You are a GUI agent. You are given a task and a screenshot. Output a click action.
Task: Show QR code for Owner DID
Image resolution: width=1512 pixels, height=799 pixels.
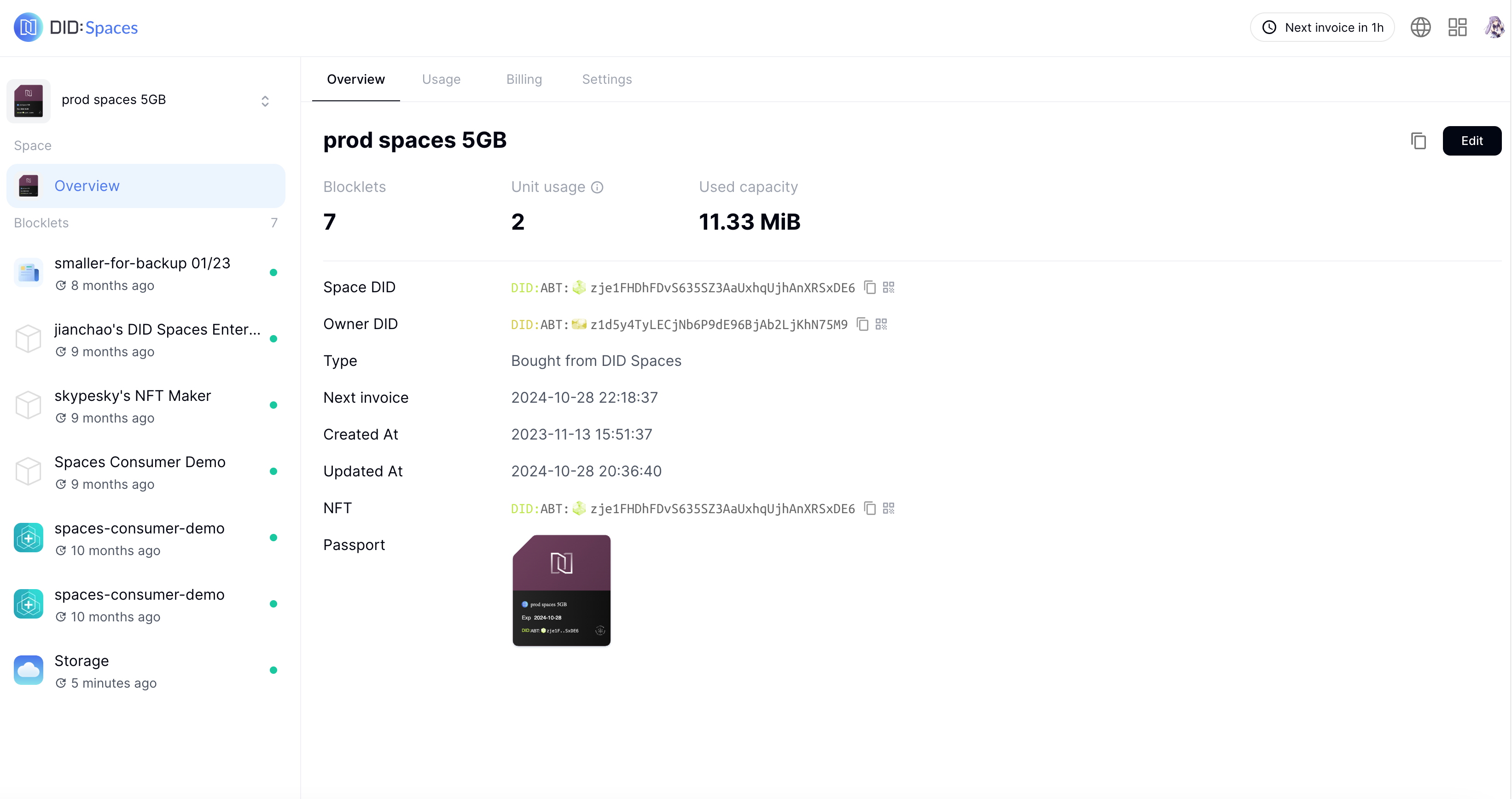pos(881,324)
